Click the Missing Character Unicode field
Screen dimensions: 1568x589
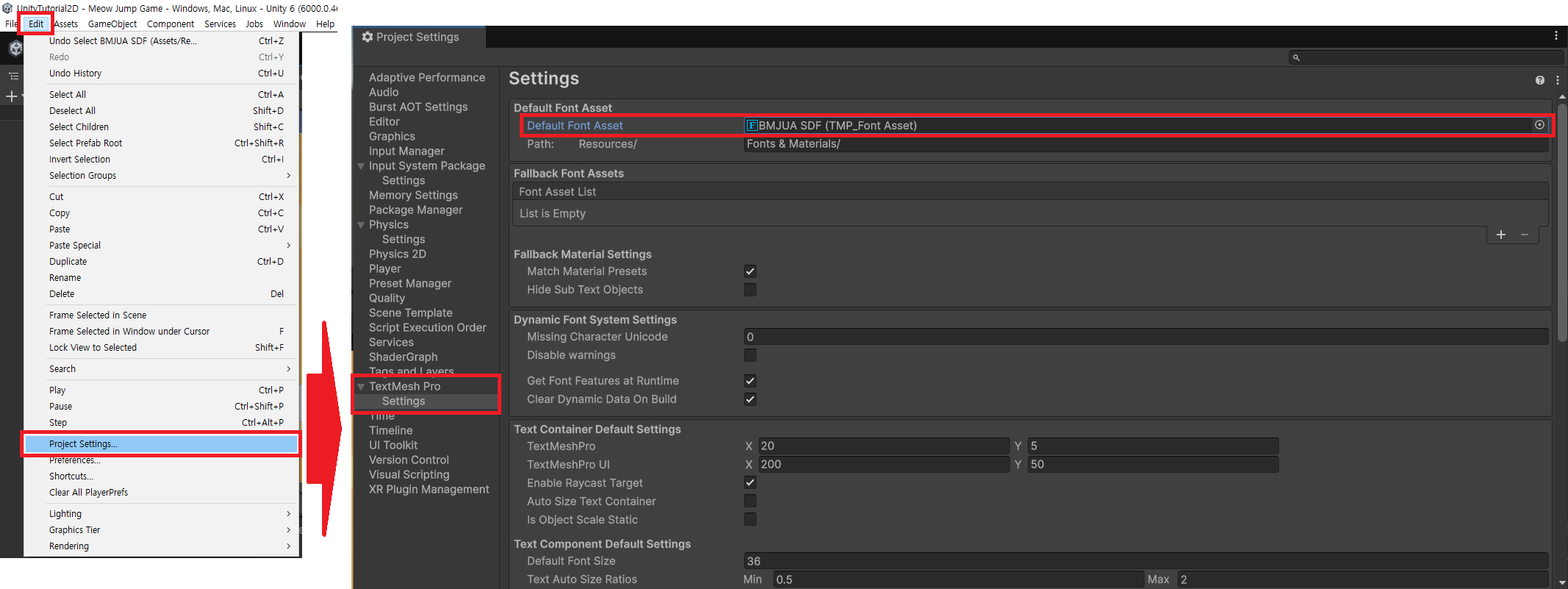click(1146, 337)
